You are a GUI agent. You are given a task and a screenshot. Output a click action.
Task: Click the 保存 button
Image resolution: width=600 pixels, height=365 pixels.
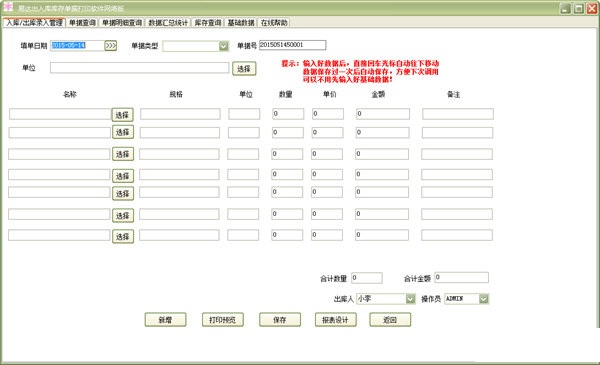[x=280, y=320]
